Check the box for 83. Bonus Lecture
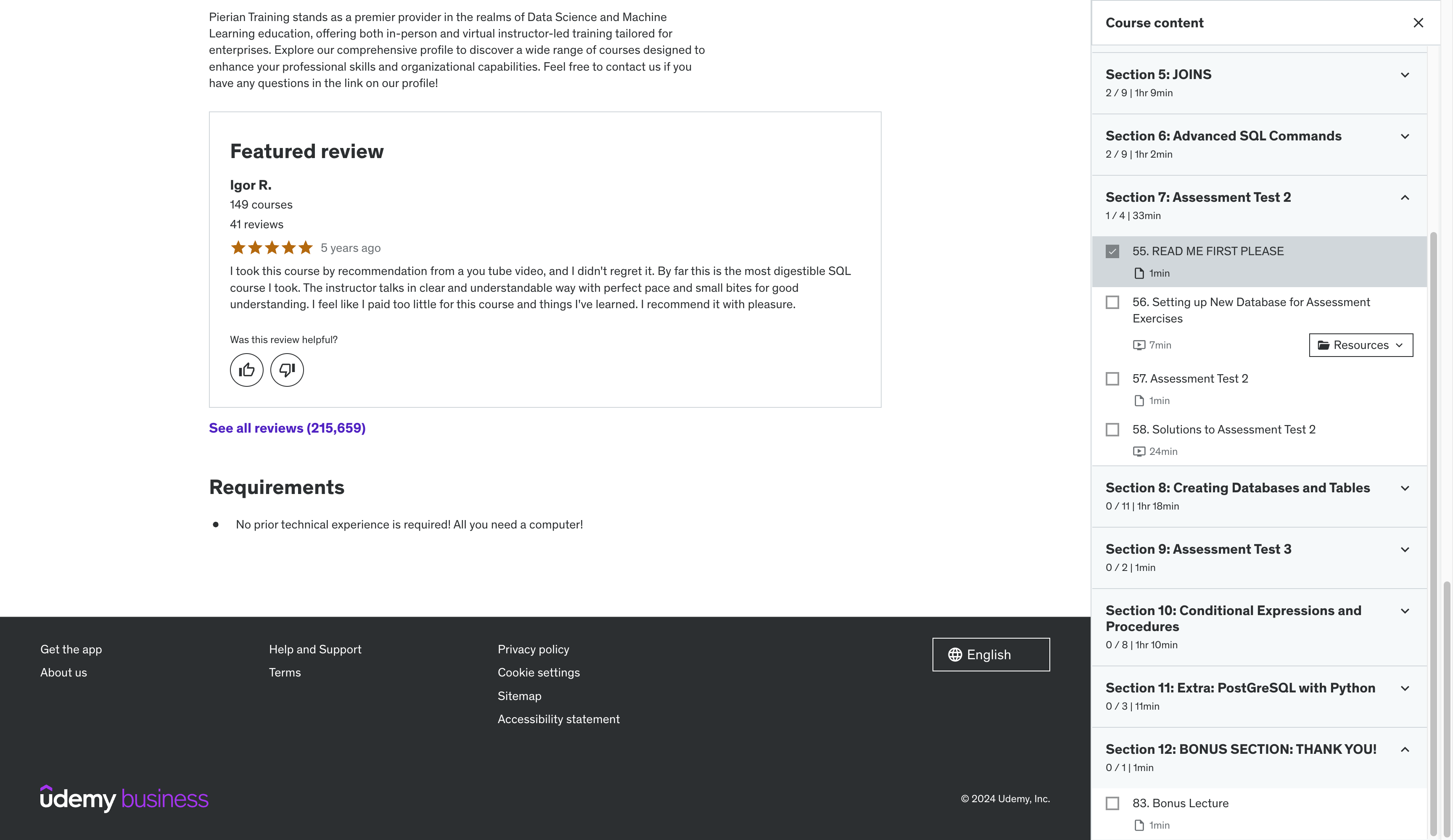Viewport: 1453px width, 840px height. click(x=1112, y=804)
